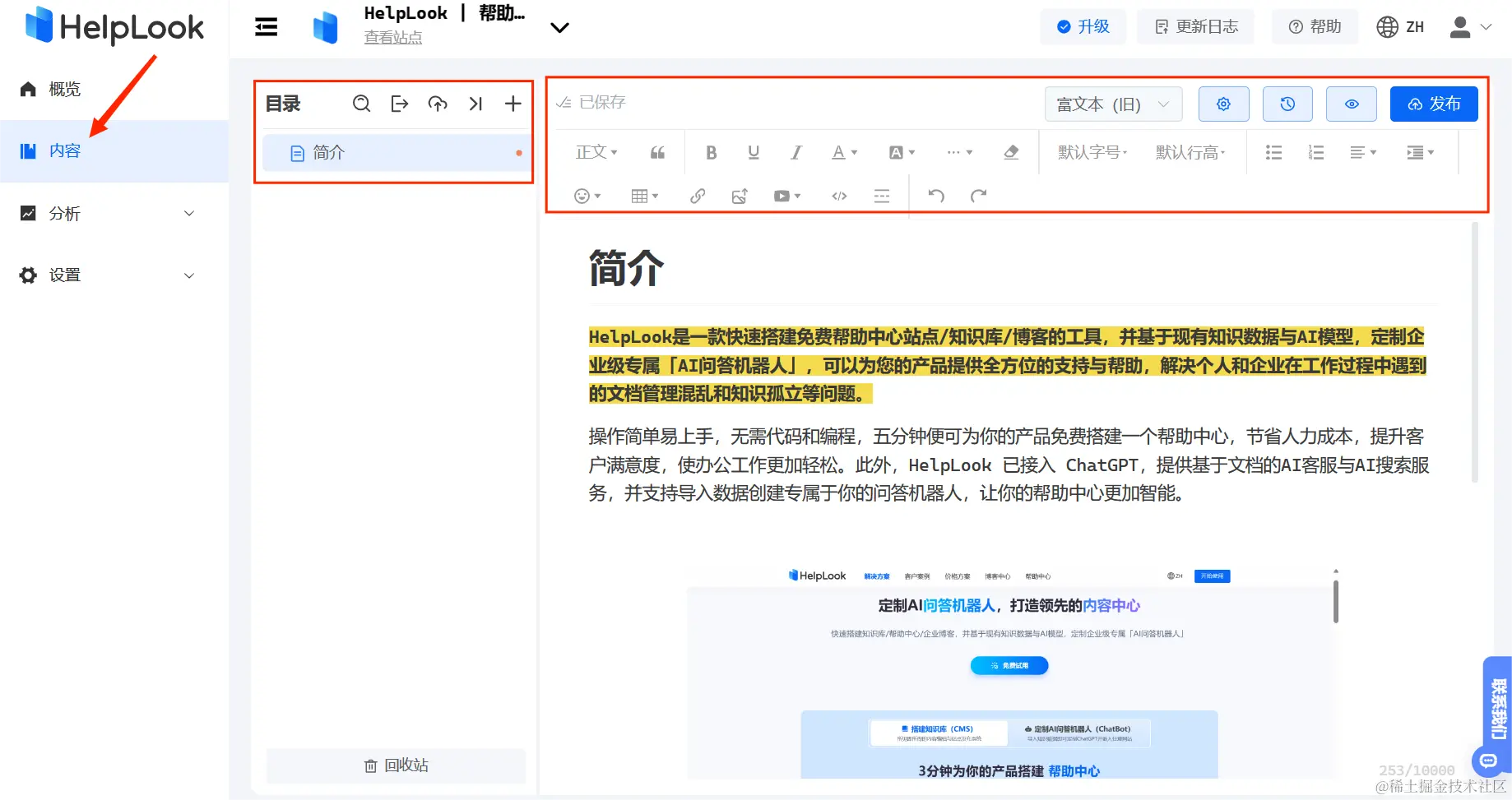Insert a horizontal divider line
Viewport: 1512px width, 800px height.
pos(882,196)
